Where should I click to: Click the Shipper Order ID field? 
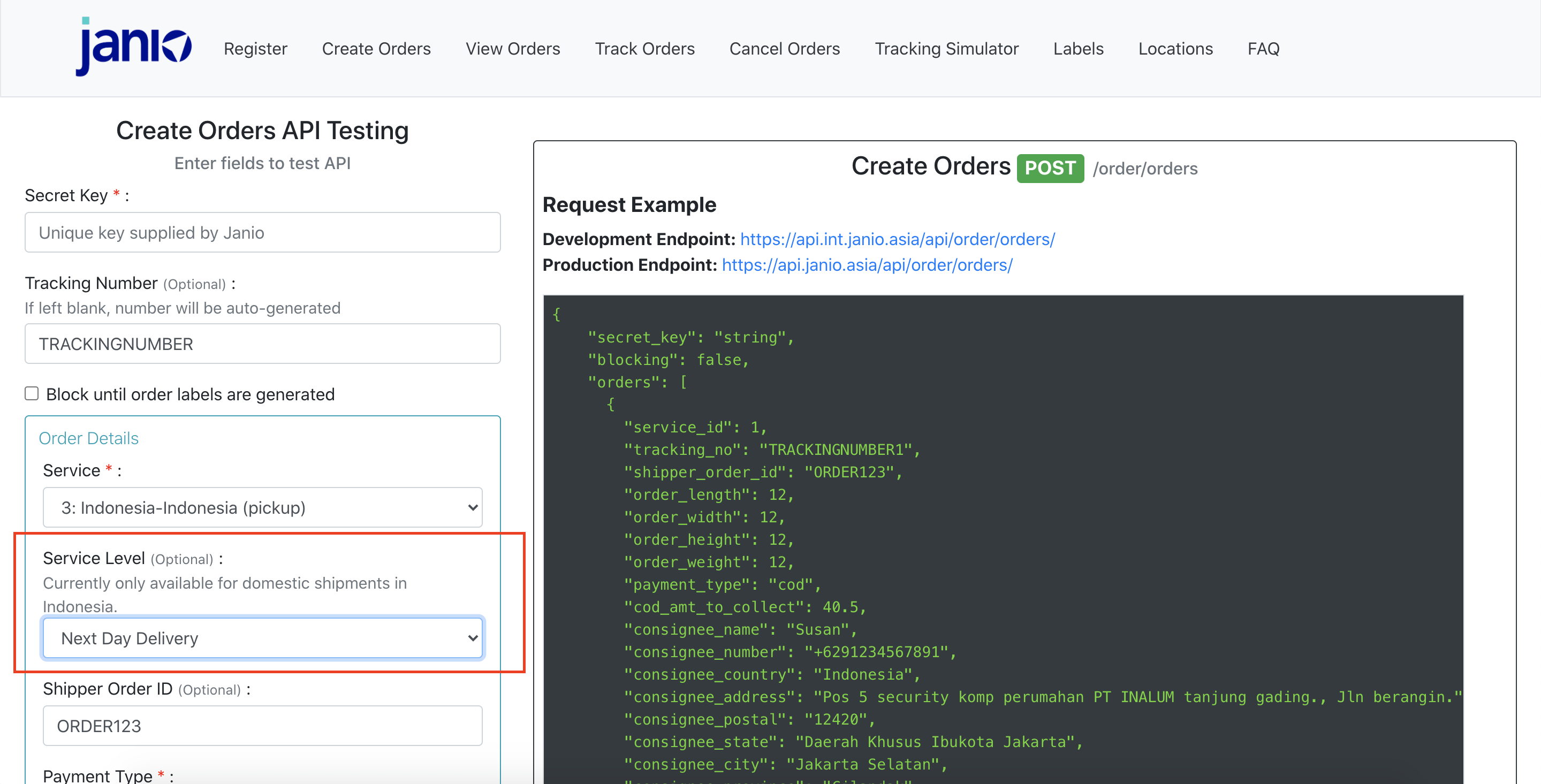[263, 726]
